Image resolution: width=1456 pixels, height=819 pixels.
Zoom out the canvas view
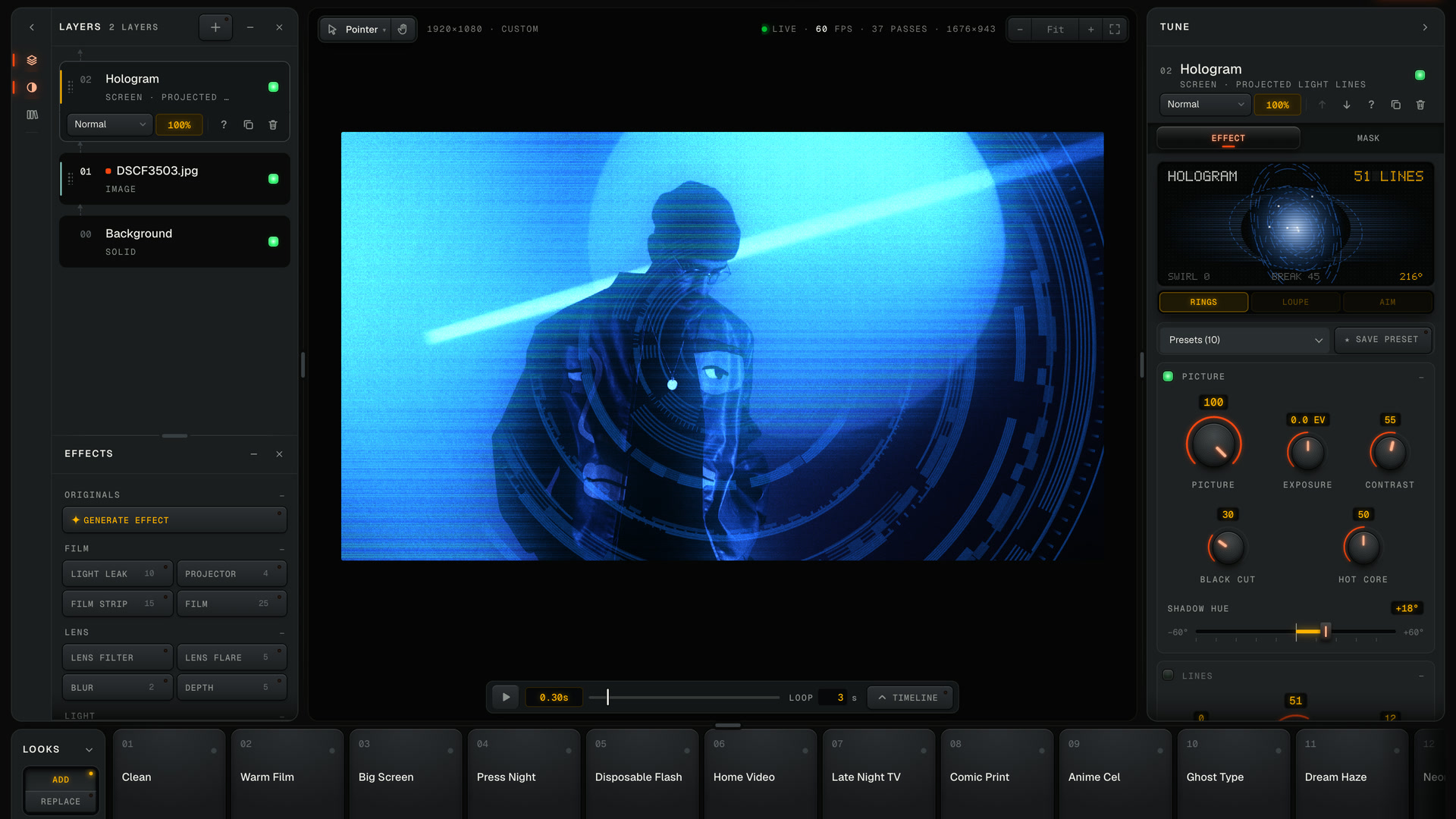(1020, 29)
